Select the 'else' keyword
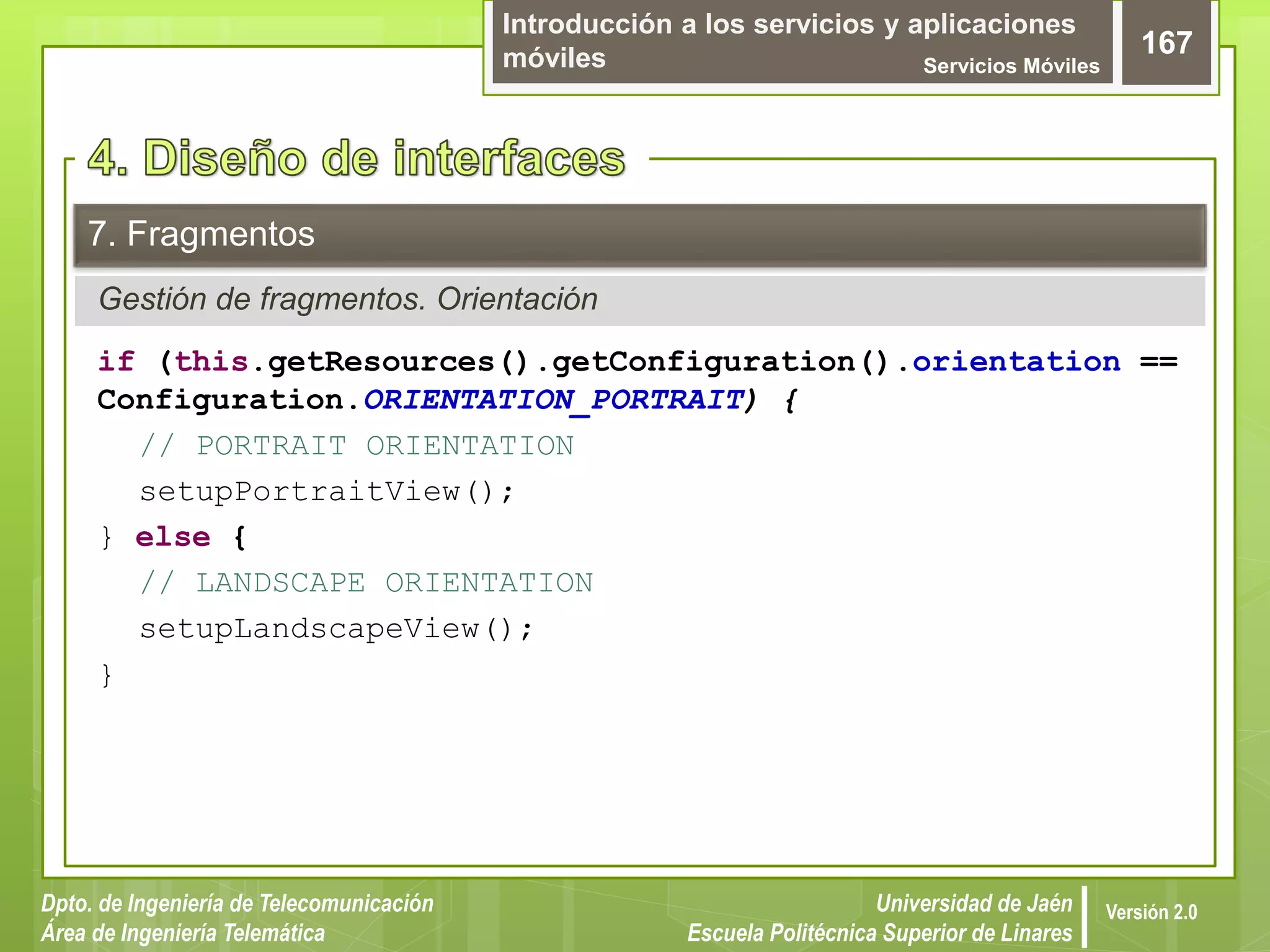Viewport: 1270px width, 952px height. [173, 537]
